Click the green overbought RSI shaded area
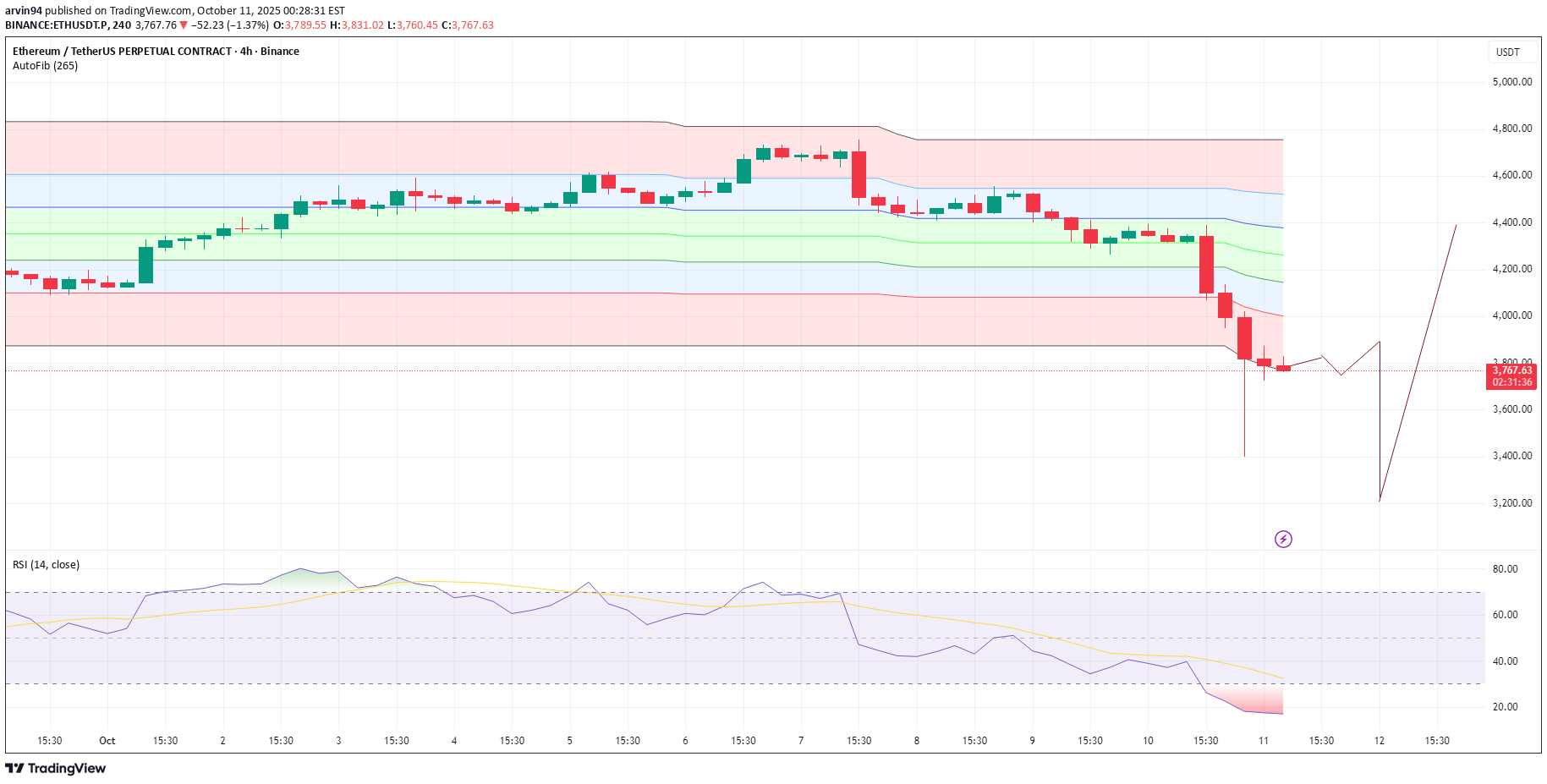Screen dimensions: 1547x784 (x=309, y=578)
